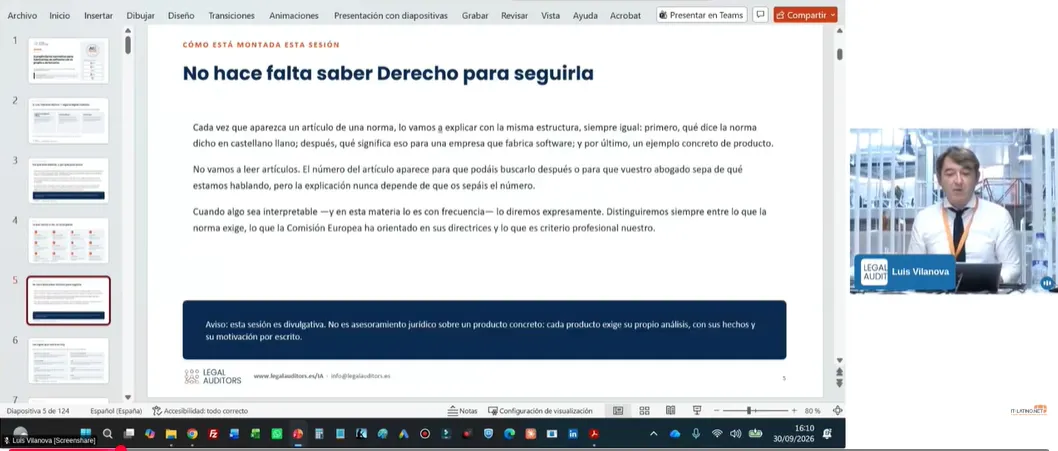The width and height of the screenshot is (1058, 451).
Task: Switch to Slide Sorter view
Action: [x=644, y=410]
